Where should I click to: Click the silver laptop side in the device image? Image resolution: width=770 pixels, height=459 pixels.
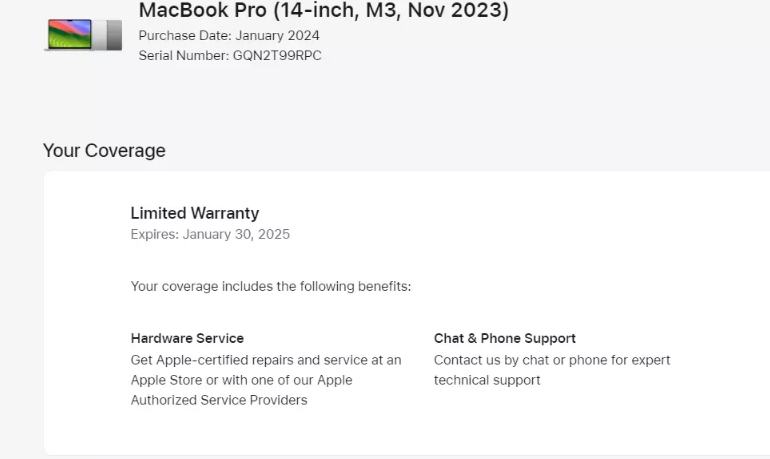tap(112, 34)
